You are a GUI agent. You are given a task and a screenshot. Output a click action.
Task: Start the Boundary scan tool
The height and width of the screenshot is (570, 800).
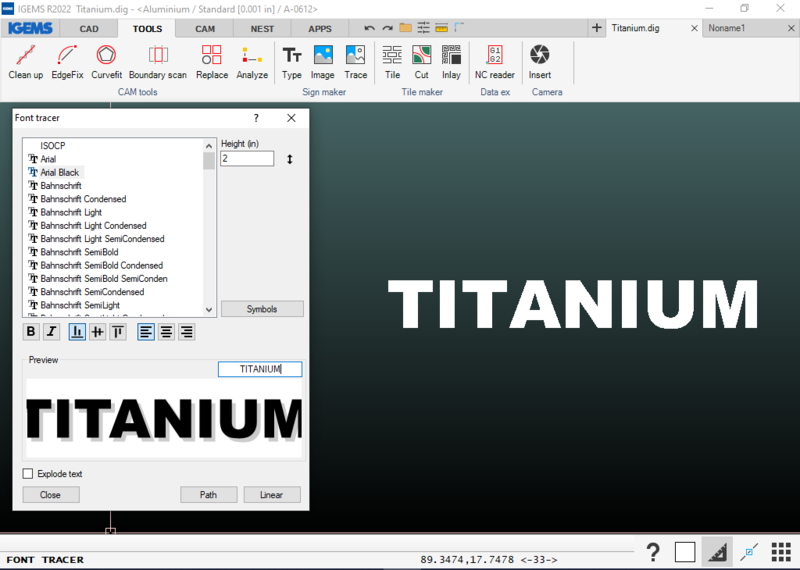click(x=158, y=62)
